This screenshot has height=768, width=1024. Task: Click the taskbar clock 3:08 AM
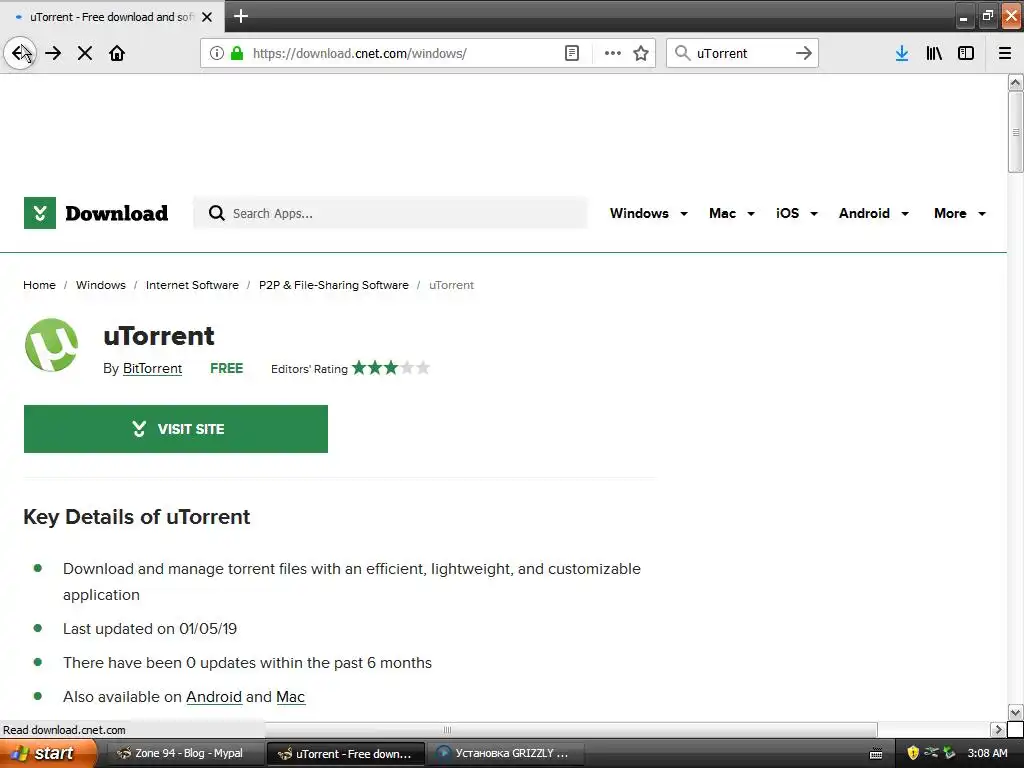click(x=987, y=753)
